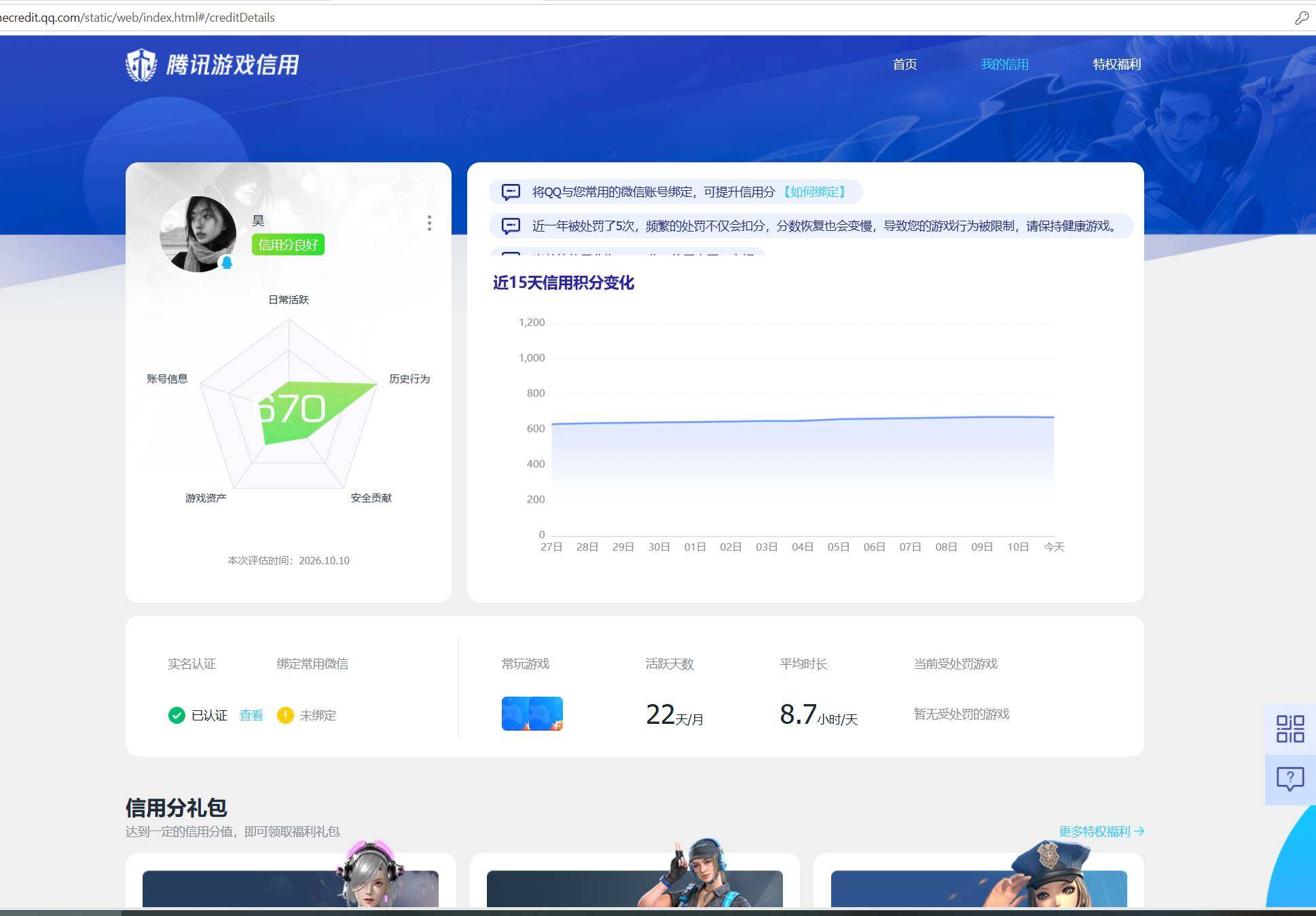Click the first frequently played game icon
Screen dimensions: 1316x916
tap(515, 714)
